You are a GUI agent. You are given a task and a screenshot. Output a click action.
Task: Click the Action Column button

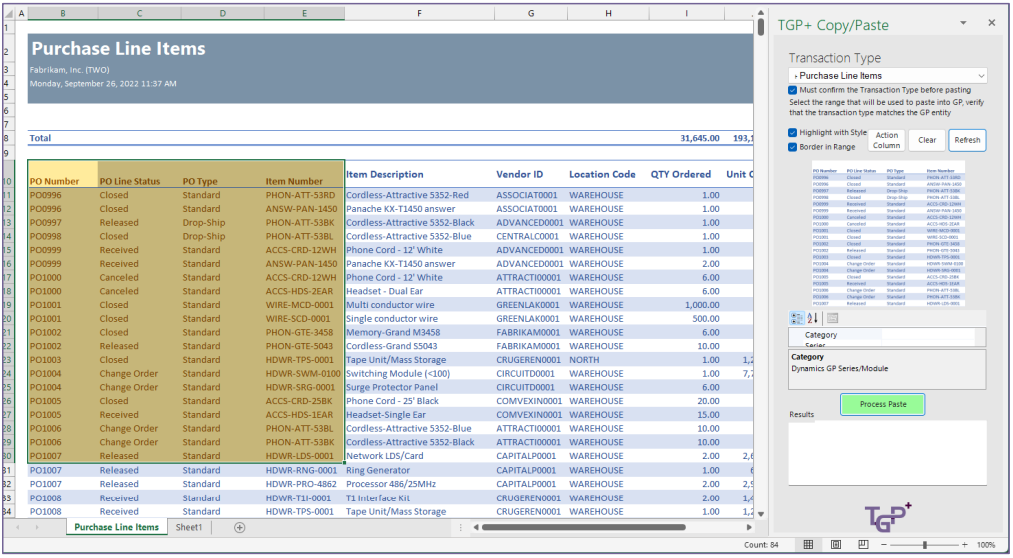(x=886, y=140)
